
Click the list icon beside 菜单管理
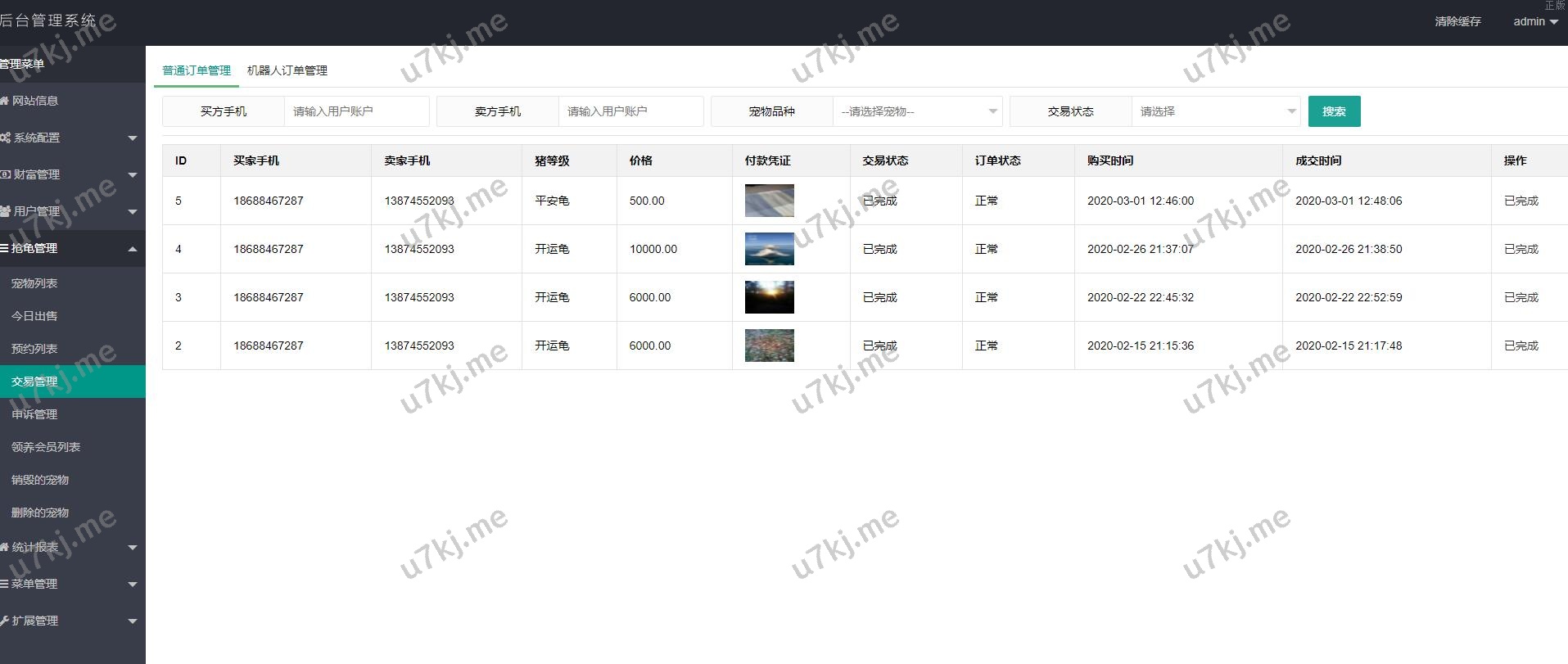point(4,584)
